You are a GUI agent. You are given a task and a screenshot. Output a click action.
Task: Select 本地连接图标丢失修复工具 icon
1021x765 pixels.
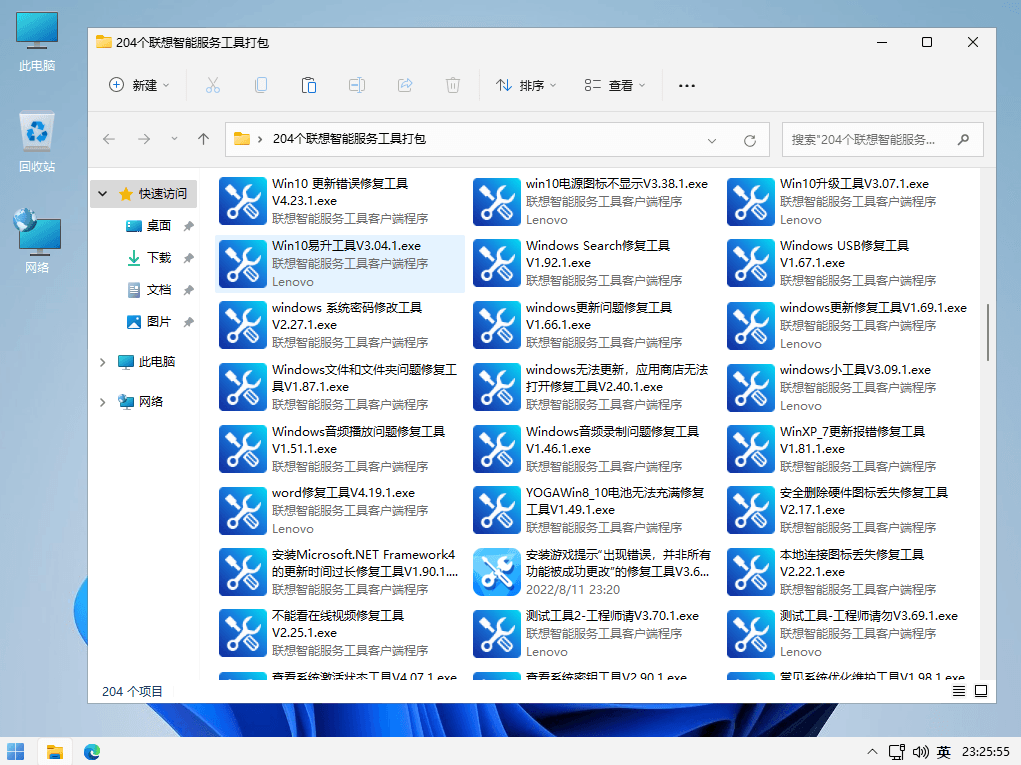click(751, 572)
